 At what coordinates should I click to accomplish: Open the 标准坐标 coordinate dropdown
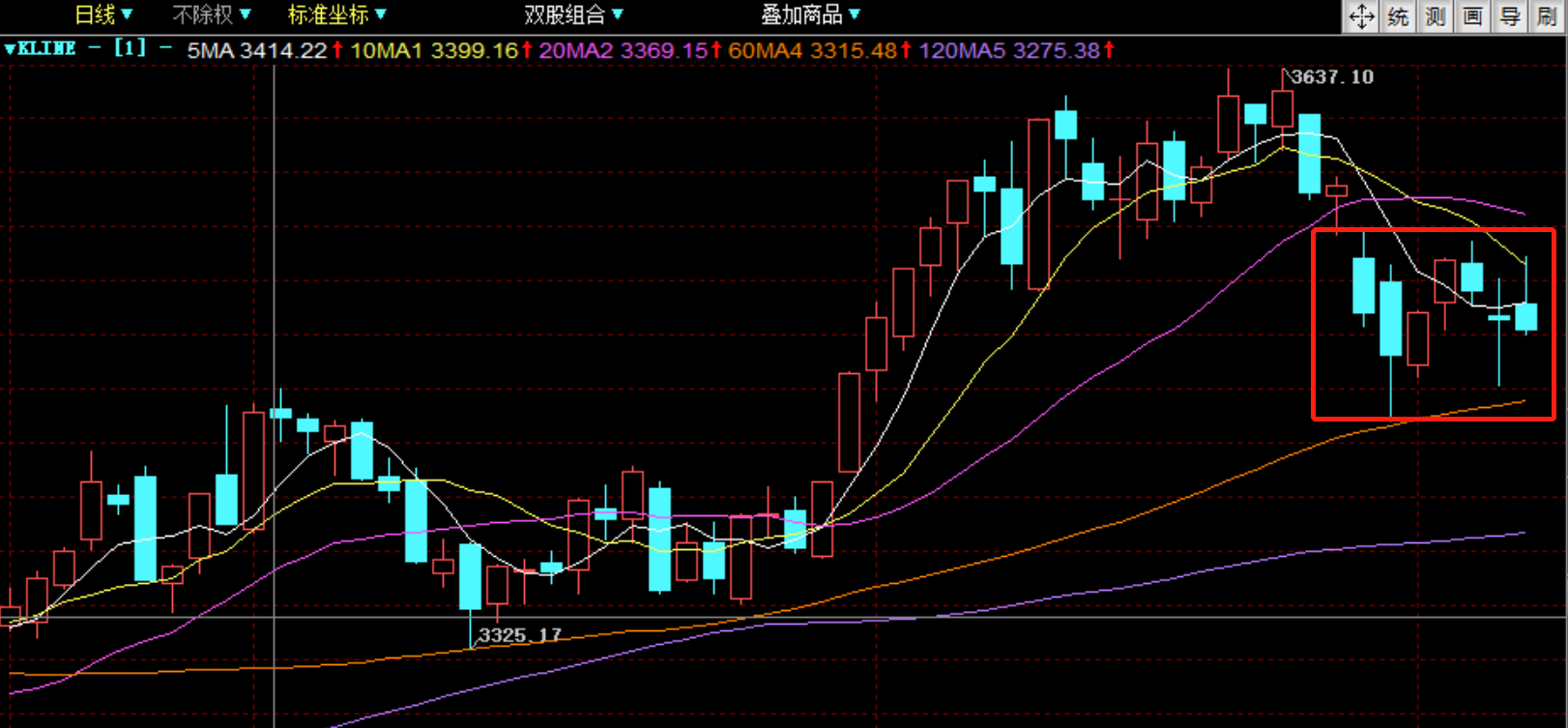[337, 15]
